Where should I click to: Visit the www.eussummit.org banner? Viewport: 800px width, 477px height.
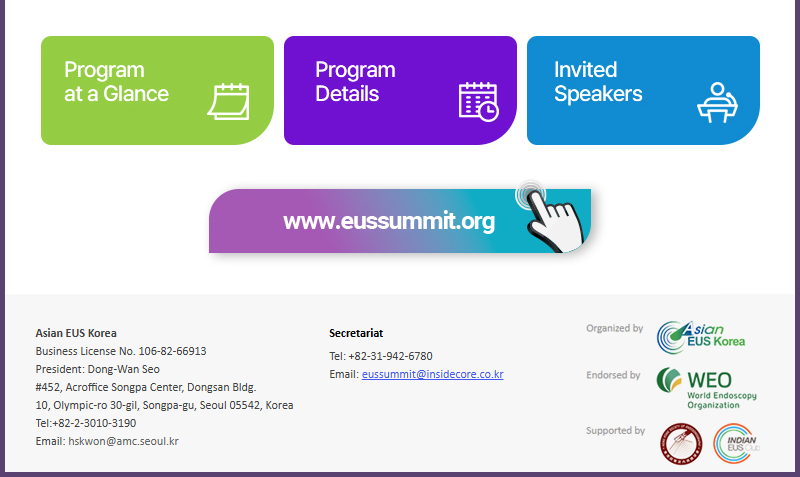(400, 221)
